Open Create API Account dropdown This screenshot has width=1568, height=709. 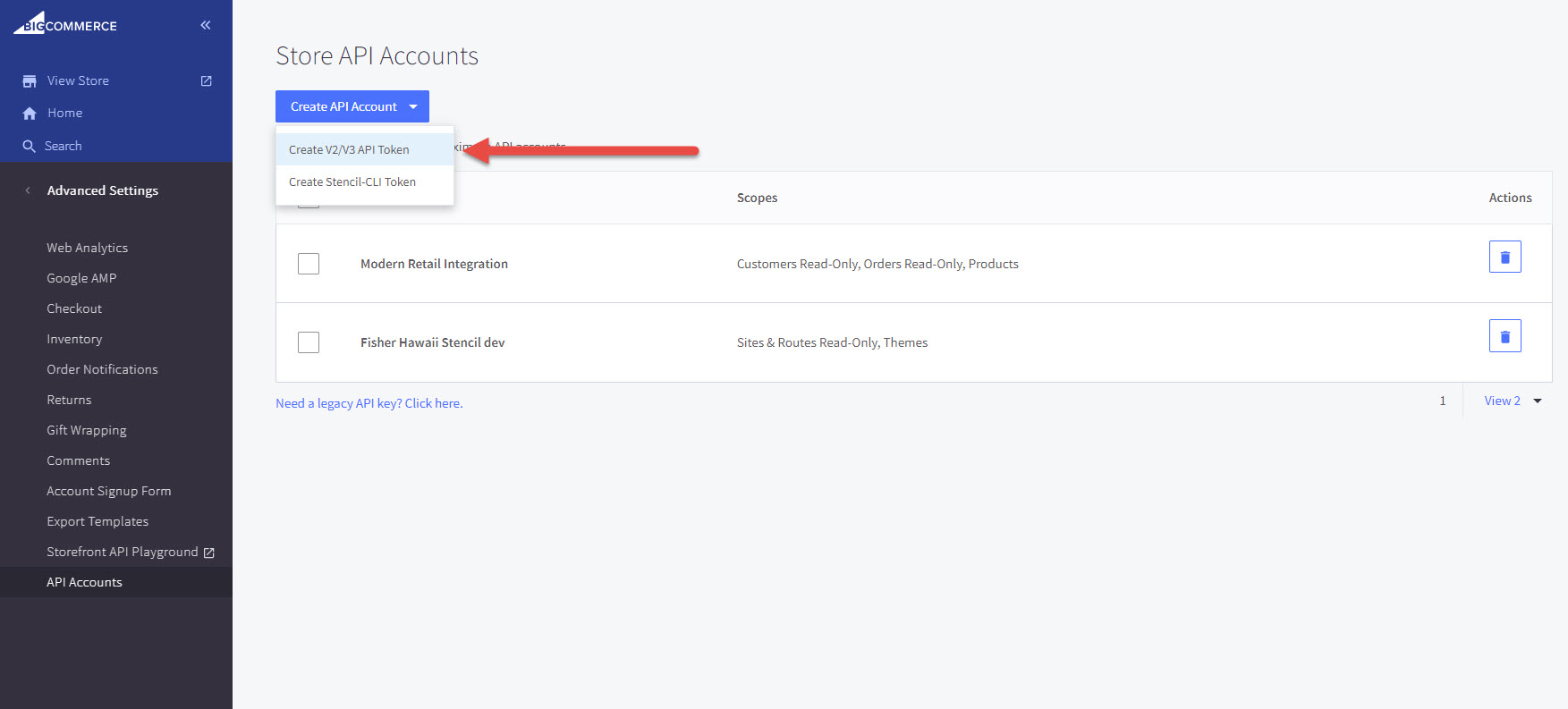tap(352, 106)
